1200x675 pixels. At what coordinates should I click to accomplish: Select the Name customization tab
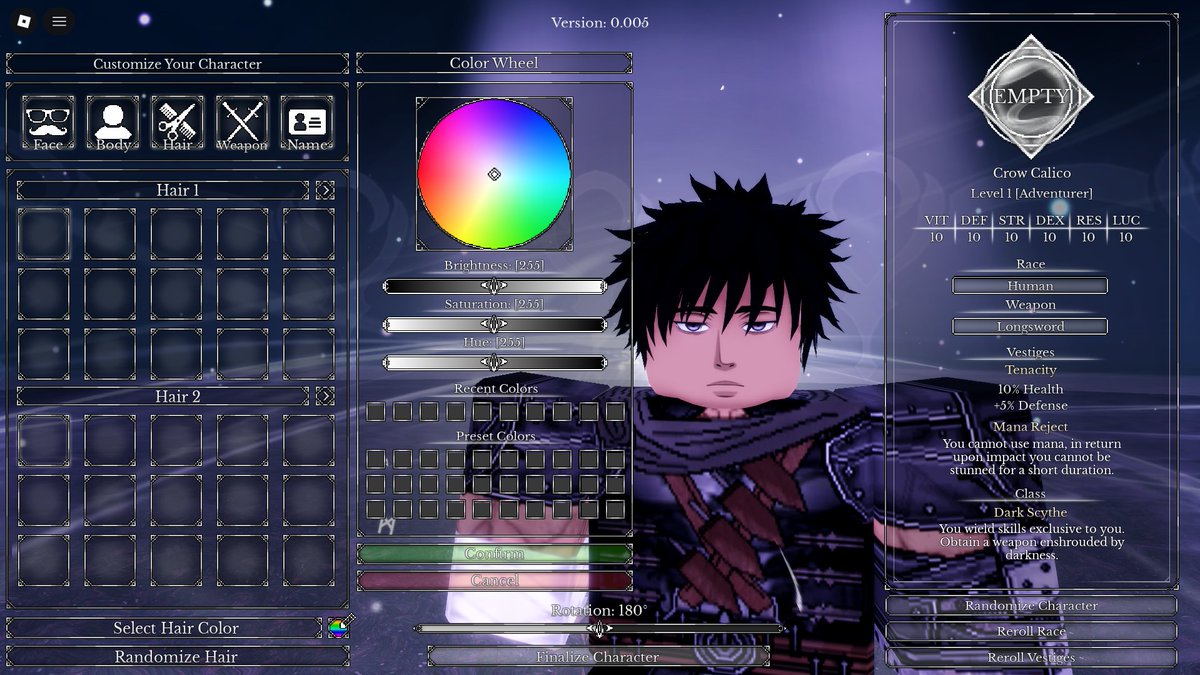click(307, 123)
